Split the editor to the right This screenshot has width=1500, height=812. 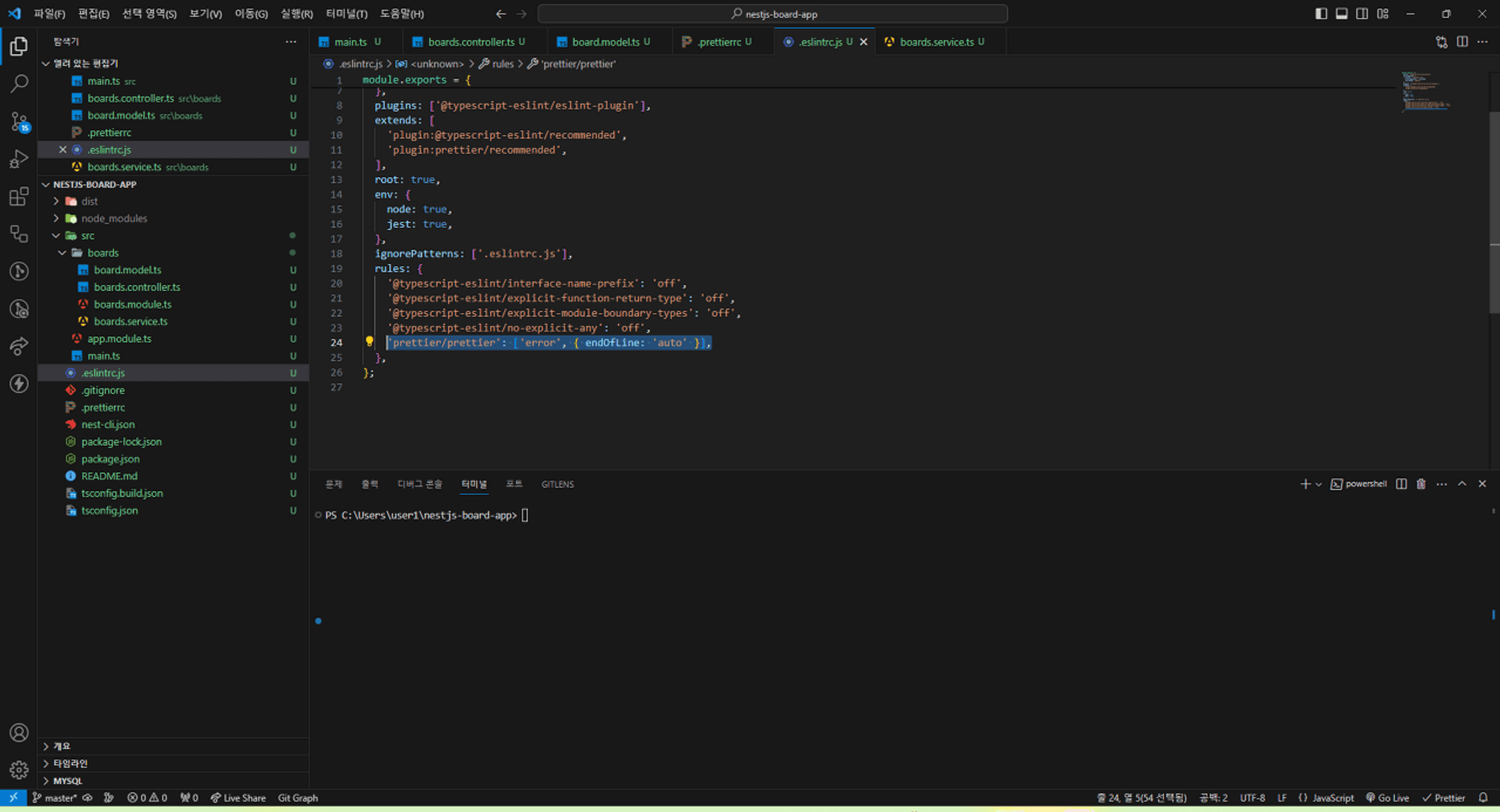coord(1462,42)
